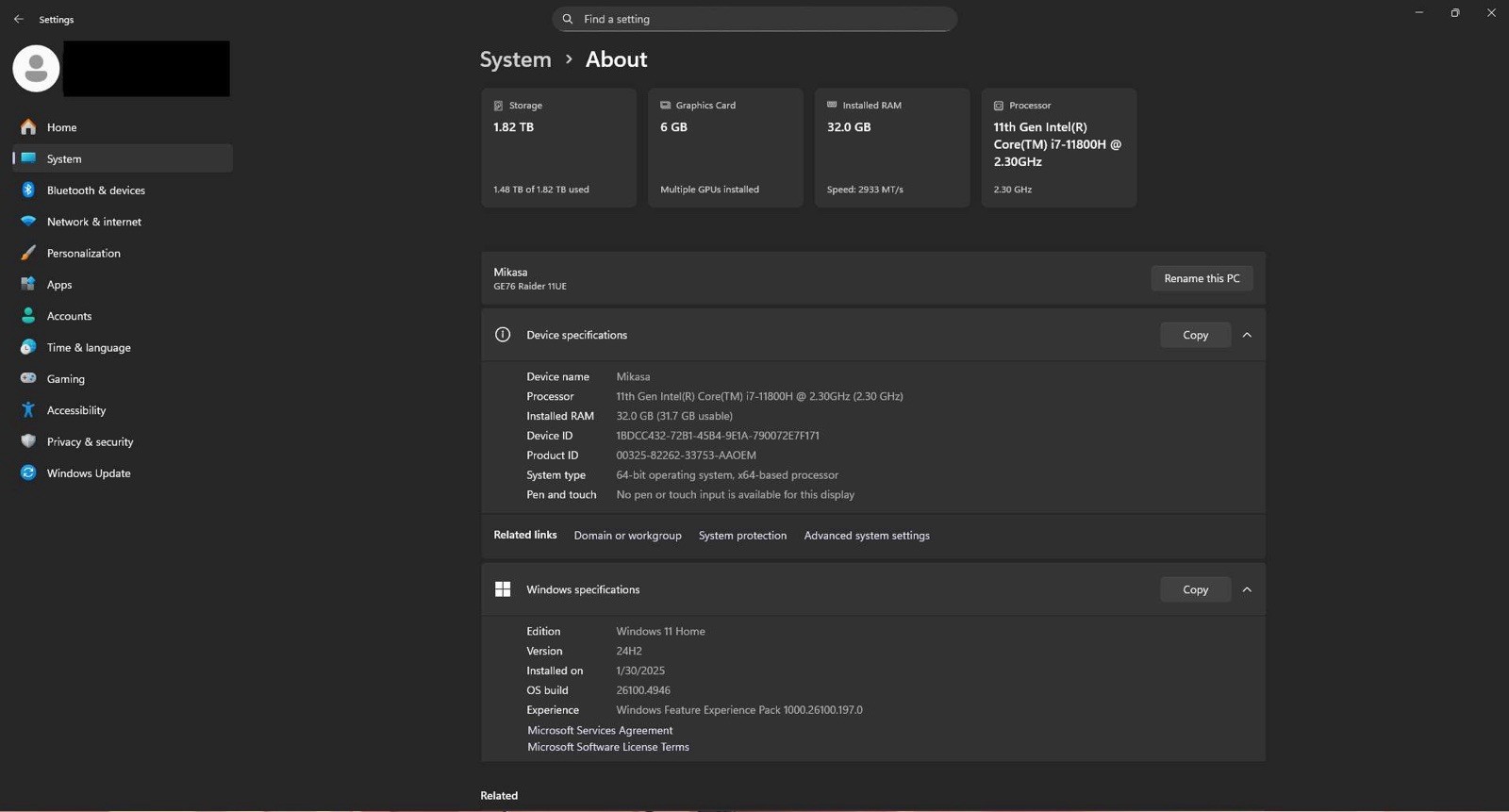Click the Installed on date 1/30/2025

pyautogui.click(x=640, y=671)
